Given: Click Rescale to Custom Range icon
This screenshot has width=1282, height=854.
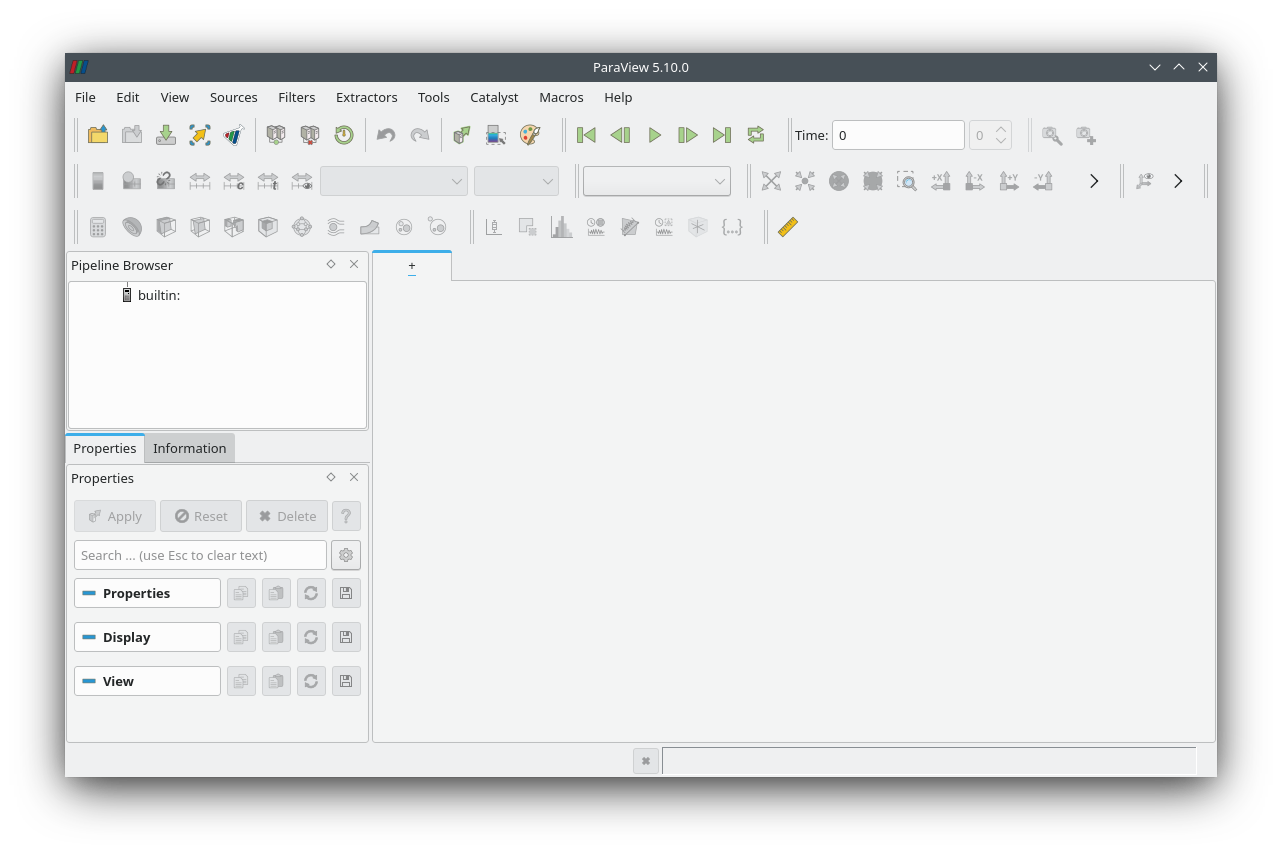Looking at the screenshot, I should 234,181.
